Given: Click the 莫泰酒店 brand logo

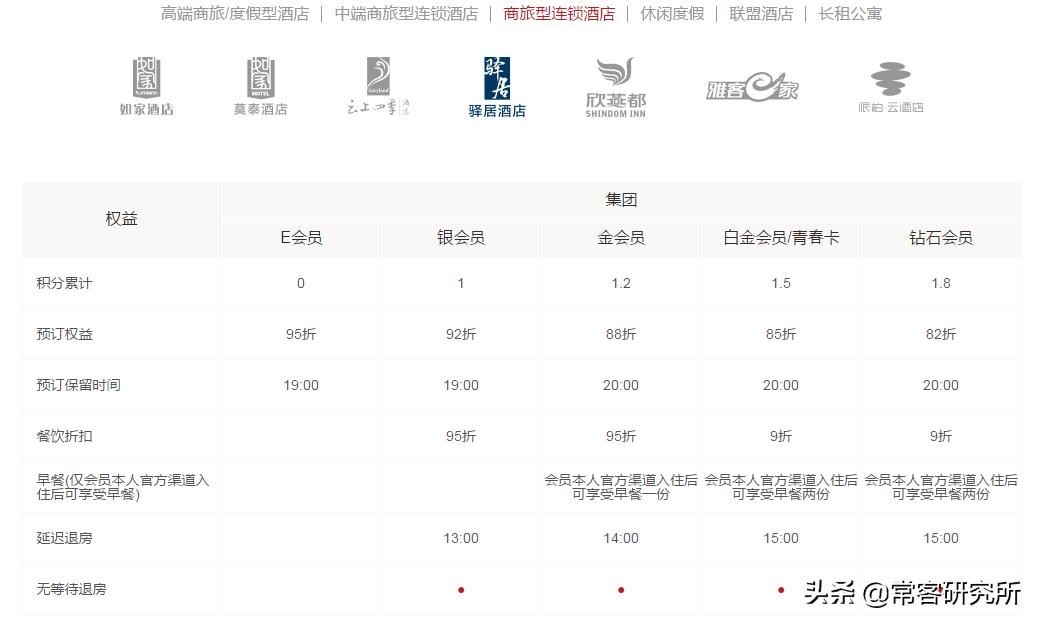Looking at the screenshot, I should [259, 85].
